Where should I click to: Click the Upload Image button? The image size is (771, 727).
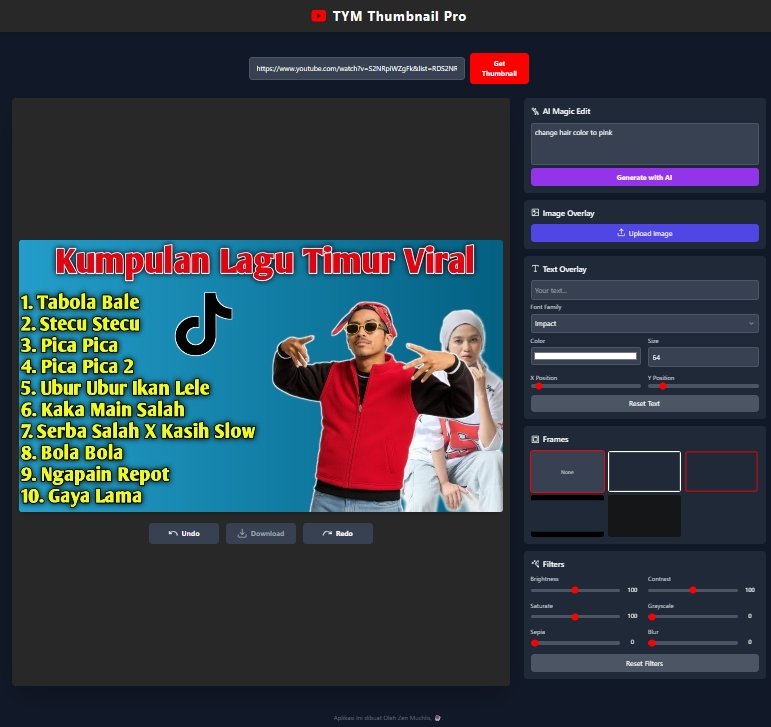coord(644,233)
